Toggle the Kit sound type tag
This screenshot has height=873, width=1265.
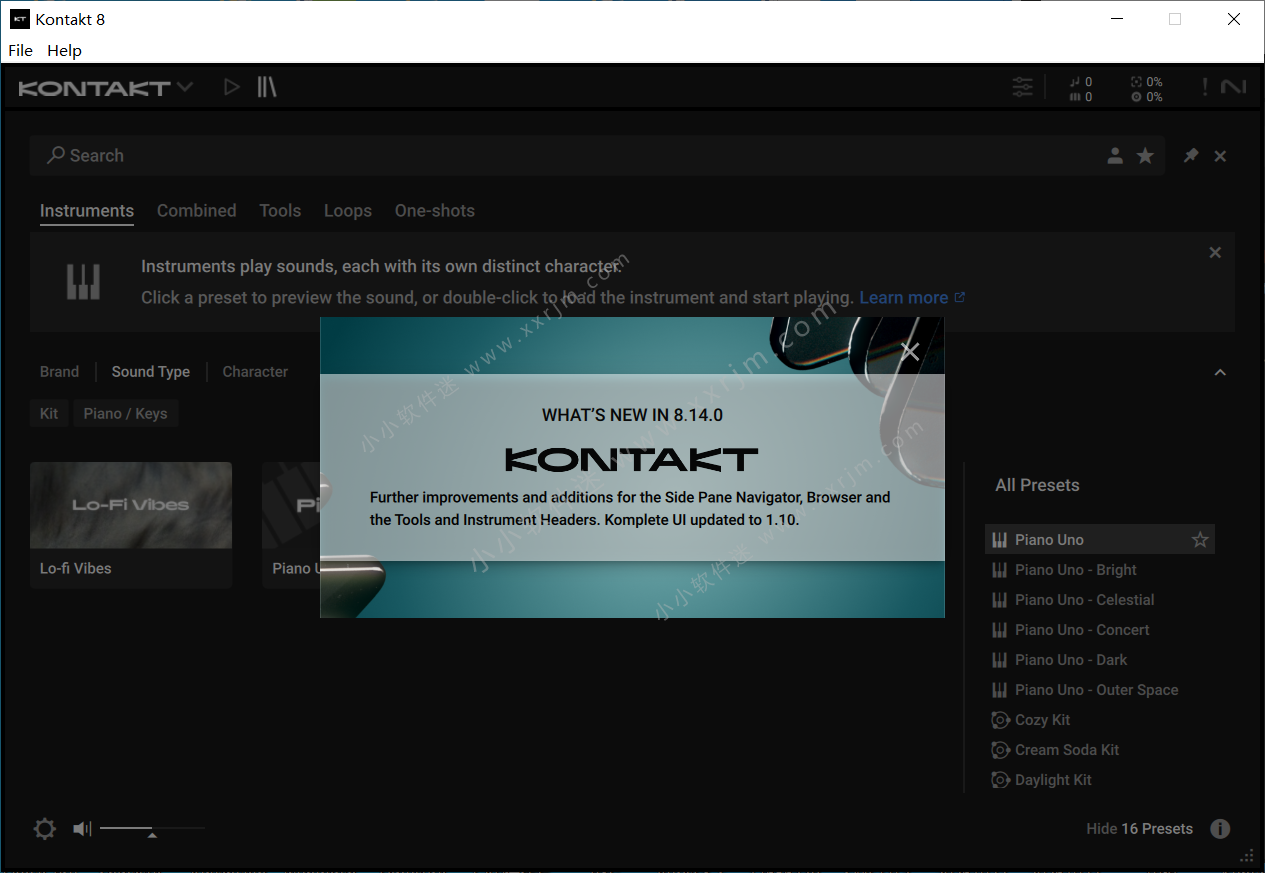49,414
